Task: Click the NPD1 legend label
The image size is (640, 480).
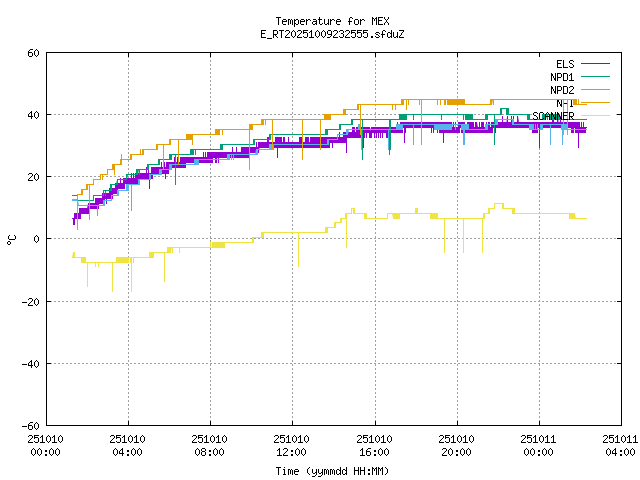Action: pyautogui.click(x=562, y=77)
